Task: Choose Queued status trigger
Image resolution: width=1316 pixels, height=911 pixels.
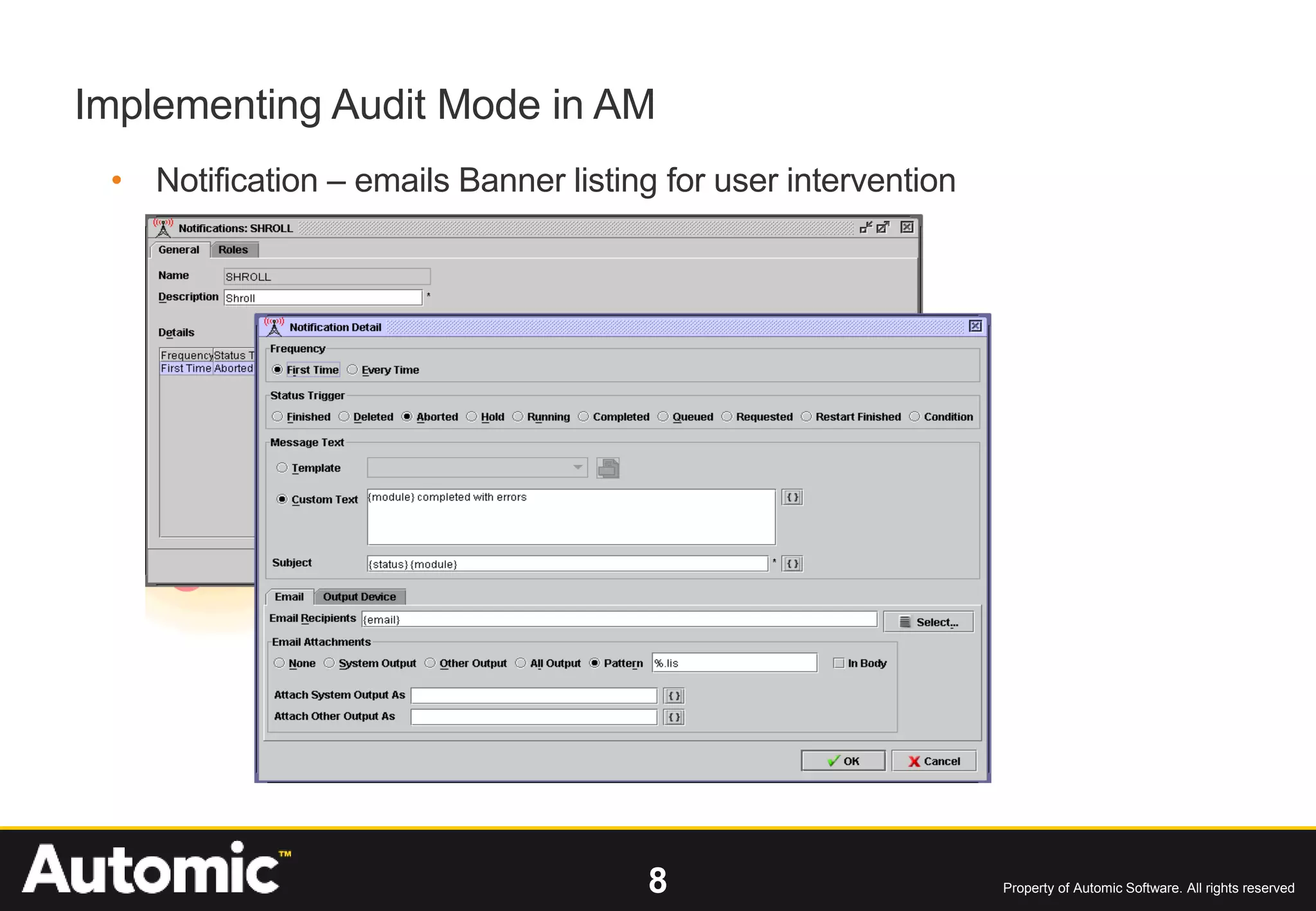Action: pyautogui.click(x=686, y=417)
